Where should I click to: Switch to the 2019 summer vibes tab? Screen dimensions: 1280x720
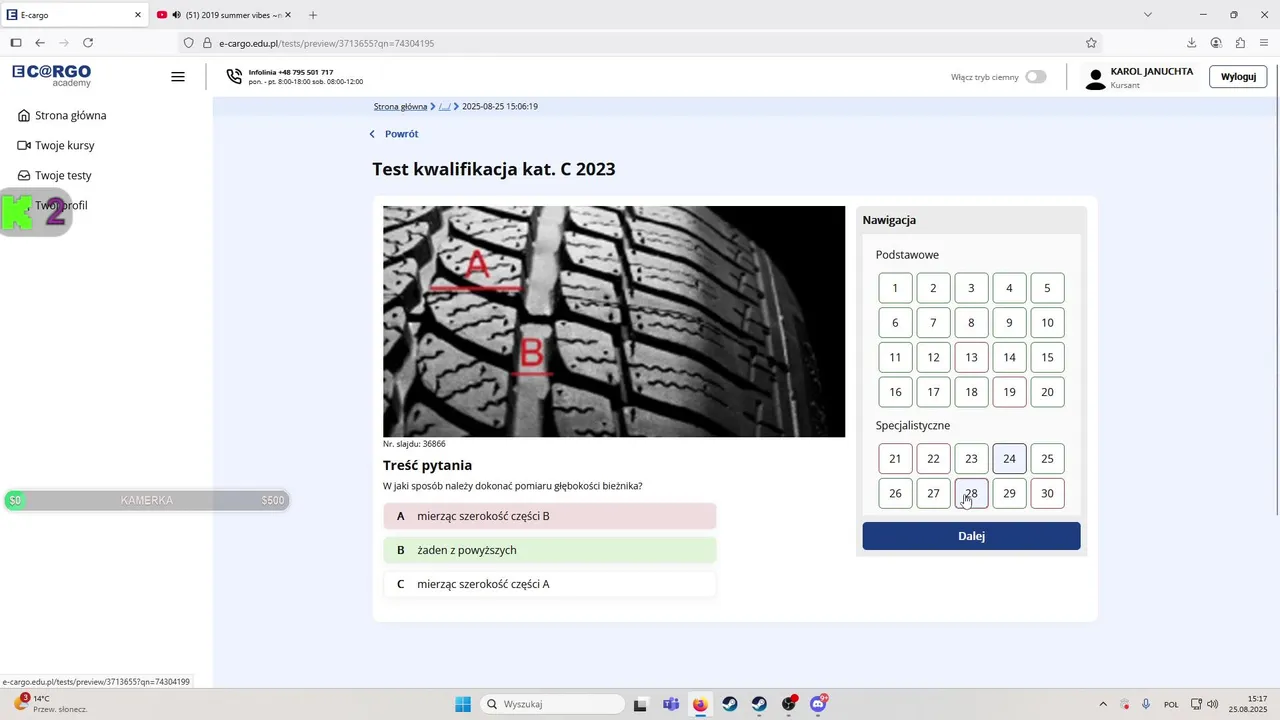[x=225, y=15]
